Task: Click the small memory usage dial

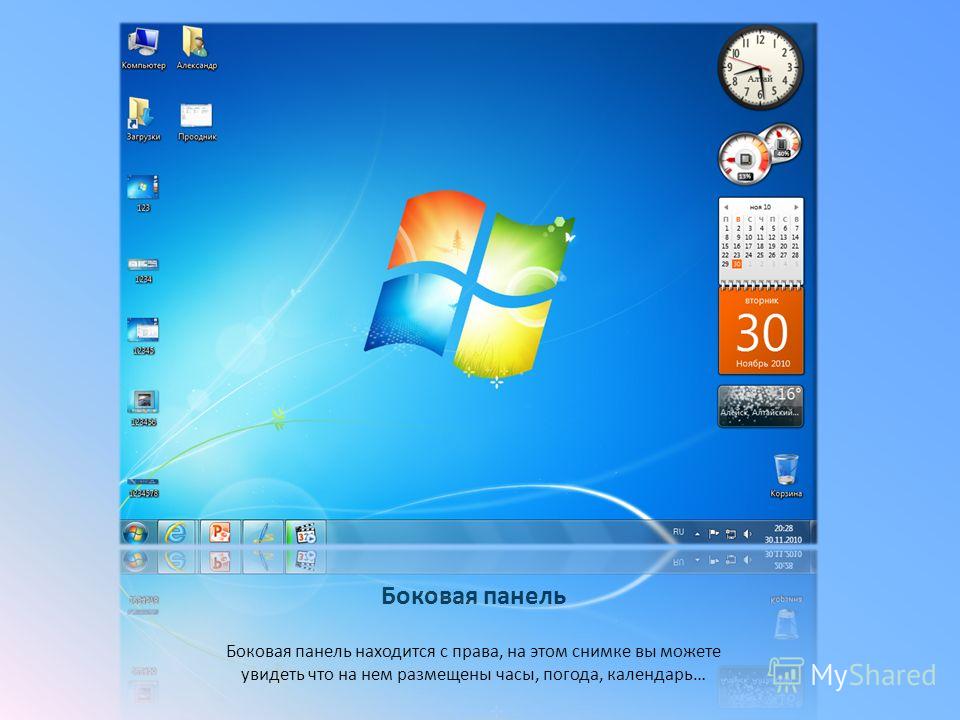Action: [x=782, y=143]
